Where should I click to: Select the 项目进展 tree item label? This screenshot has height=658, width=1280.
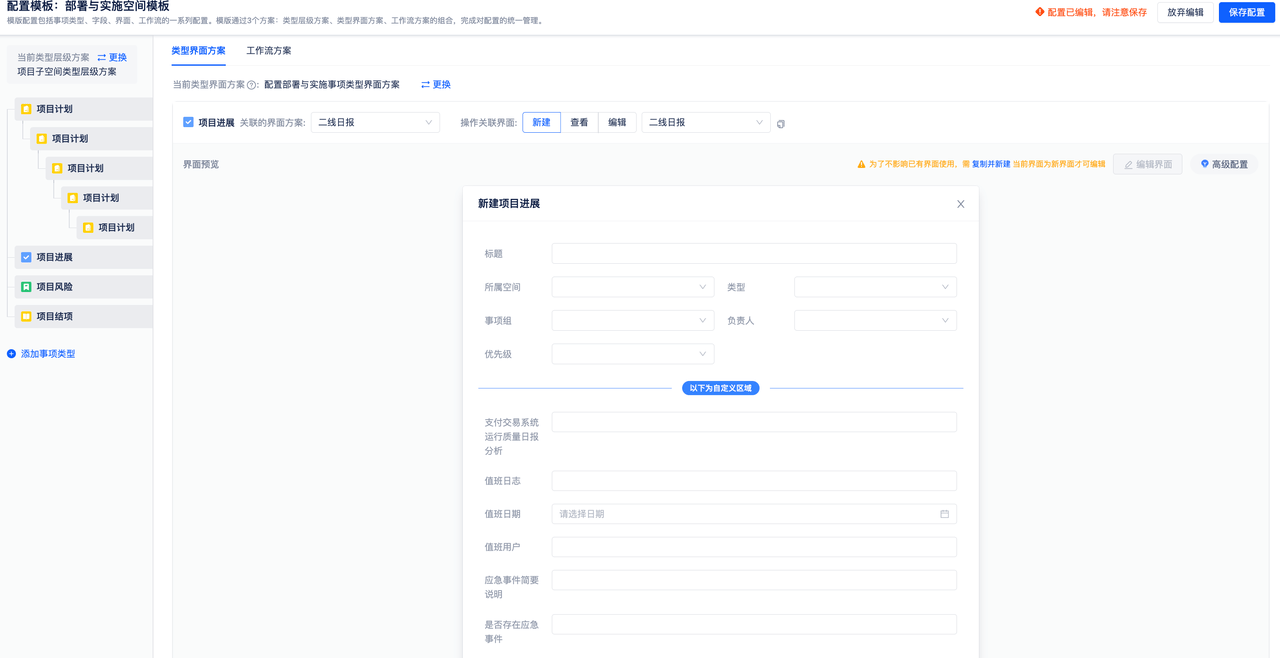point(54,257)
